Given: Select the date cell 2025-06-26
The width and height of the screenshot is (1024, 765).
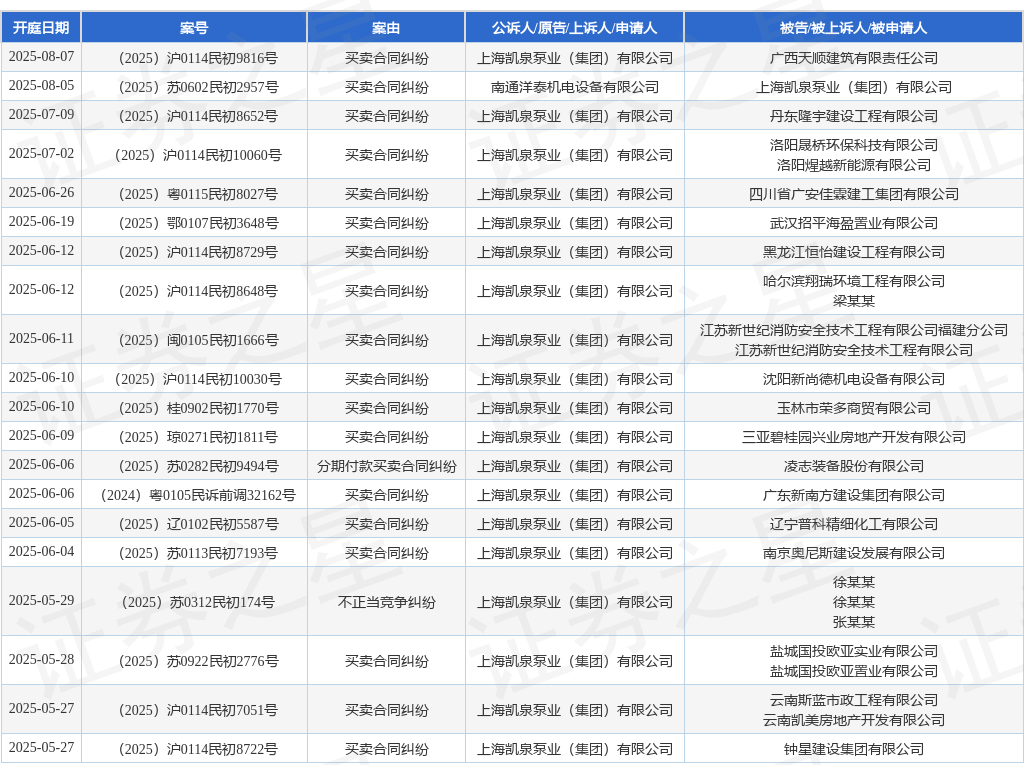Looking at the screenshot, I should [41, 193].
